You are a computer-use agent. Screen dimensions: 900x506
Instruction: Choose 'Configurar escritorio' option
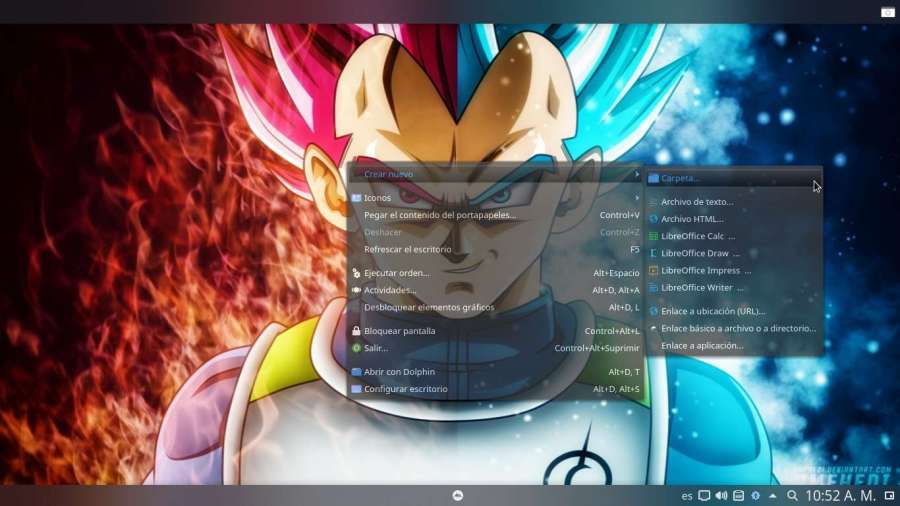pos(405,389)
